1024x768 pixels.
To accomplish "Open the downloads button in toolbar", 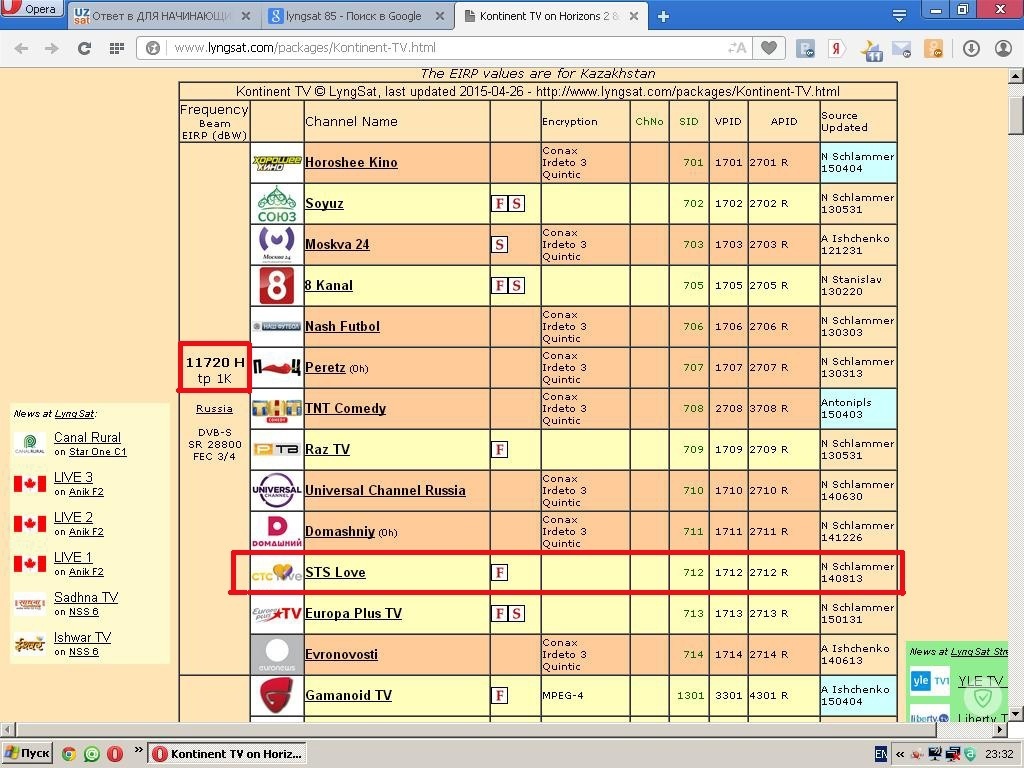I will click(971, 48).
